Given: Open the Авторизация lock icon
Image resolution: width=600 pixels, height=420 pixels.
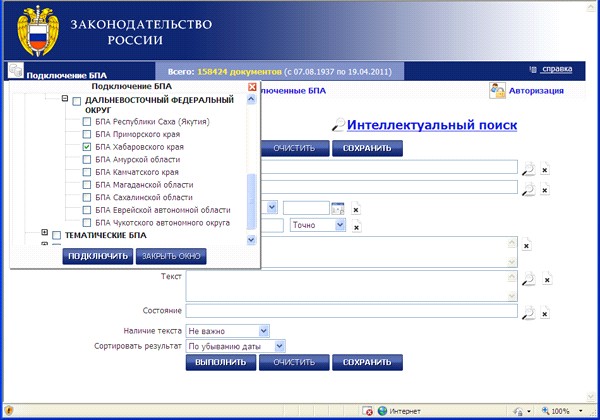Looking at the screenshot, I should point(497,91).
